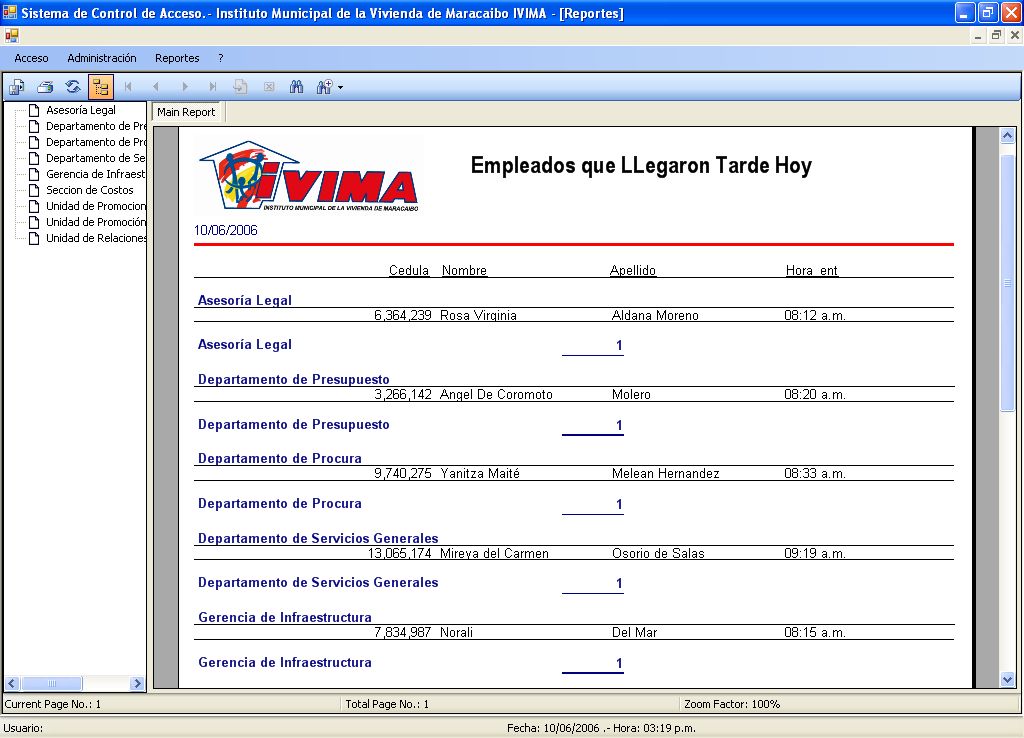
Task: Click the Cedula column header
Action: pos(409,270)
